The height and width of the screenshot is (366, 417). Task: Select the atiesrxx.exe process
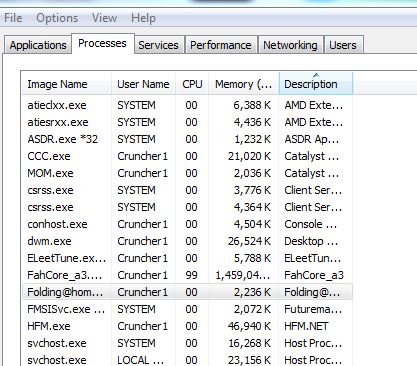(187, 122)
